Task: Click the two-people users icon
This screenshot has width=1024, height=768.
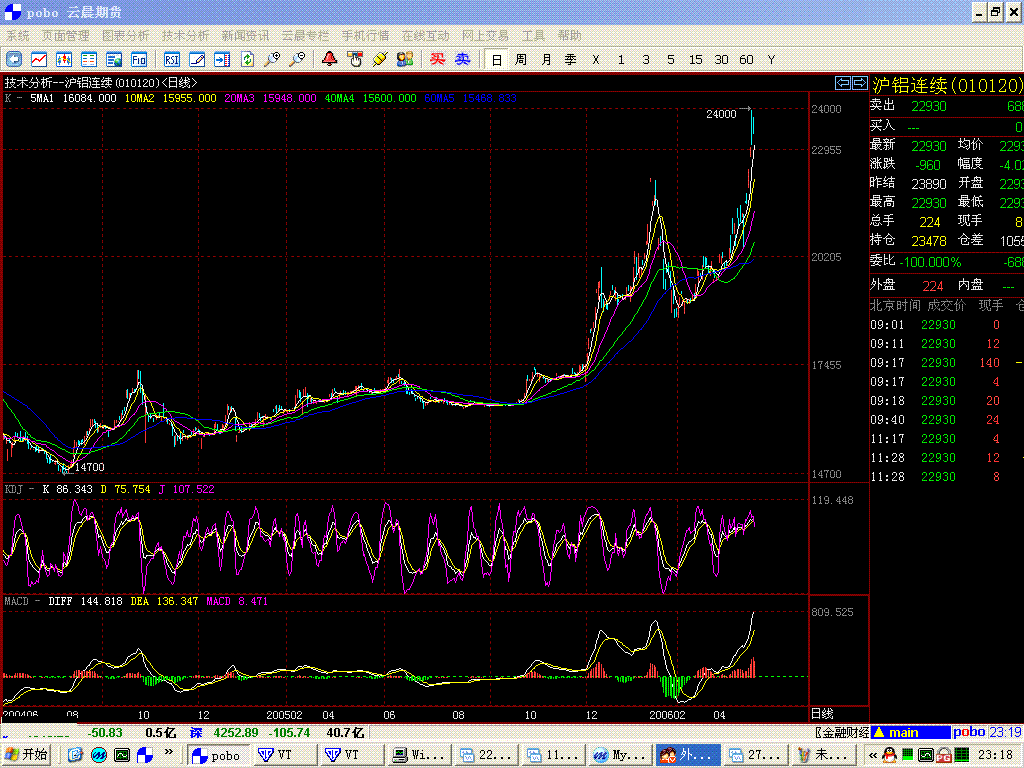Action: (404, 59)
